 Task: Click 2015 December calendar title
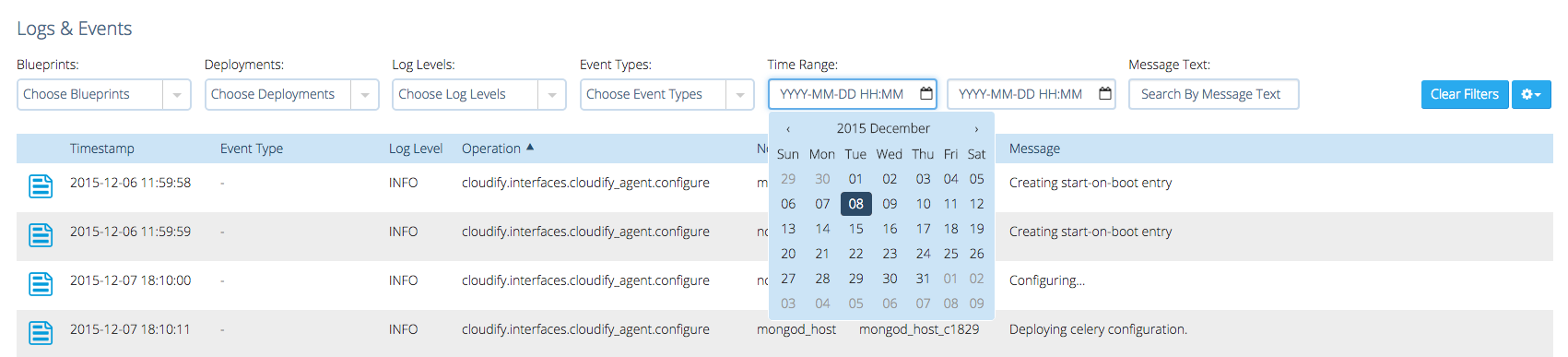[883, 128]
